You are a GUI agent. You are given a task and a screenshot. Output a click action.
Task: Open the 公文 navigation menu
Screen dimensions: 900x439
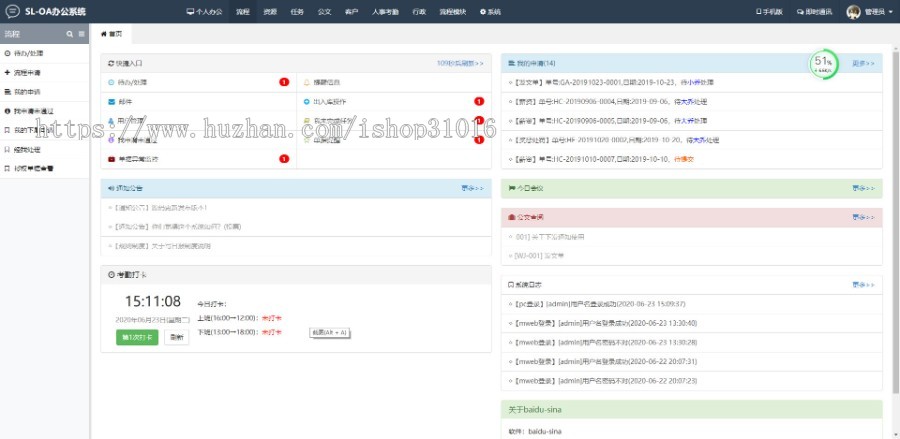click(x=324, y=11)
